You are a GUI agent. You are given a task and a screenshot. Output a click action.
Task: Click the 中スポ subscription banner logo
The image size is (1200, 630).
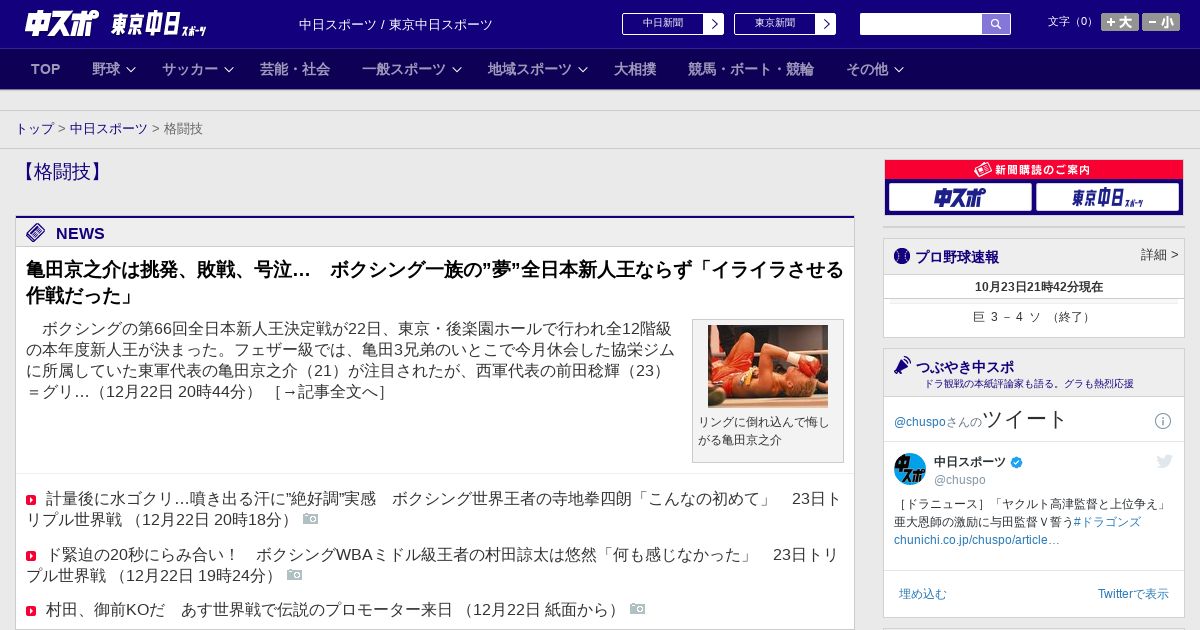tap(960, 197)
